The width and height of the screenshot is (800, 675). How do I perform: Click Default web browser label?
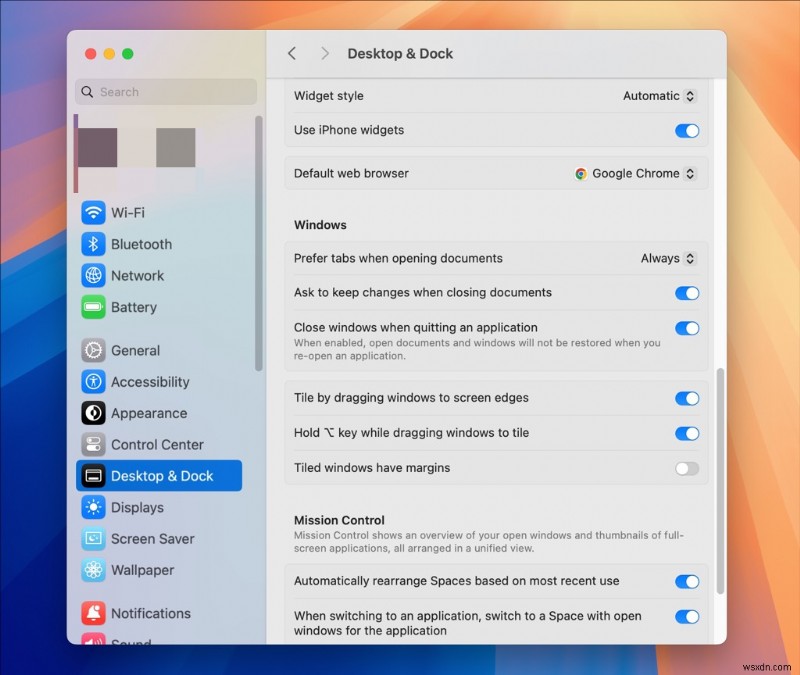[x=351, y=173]
